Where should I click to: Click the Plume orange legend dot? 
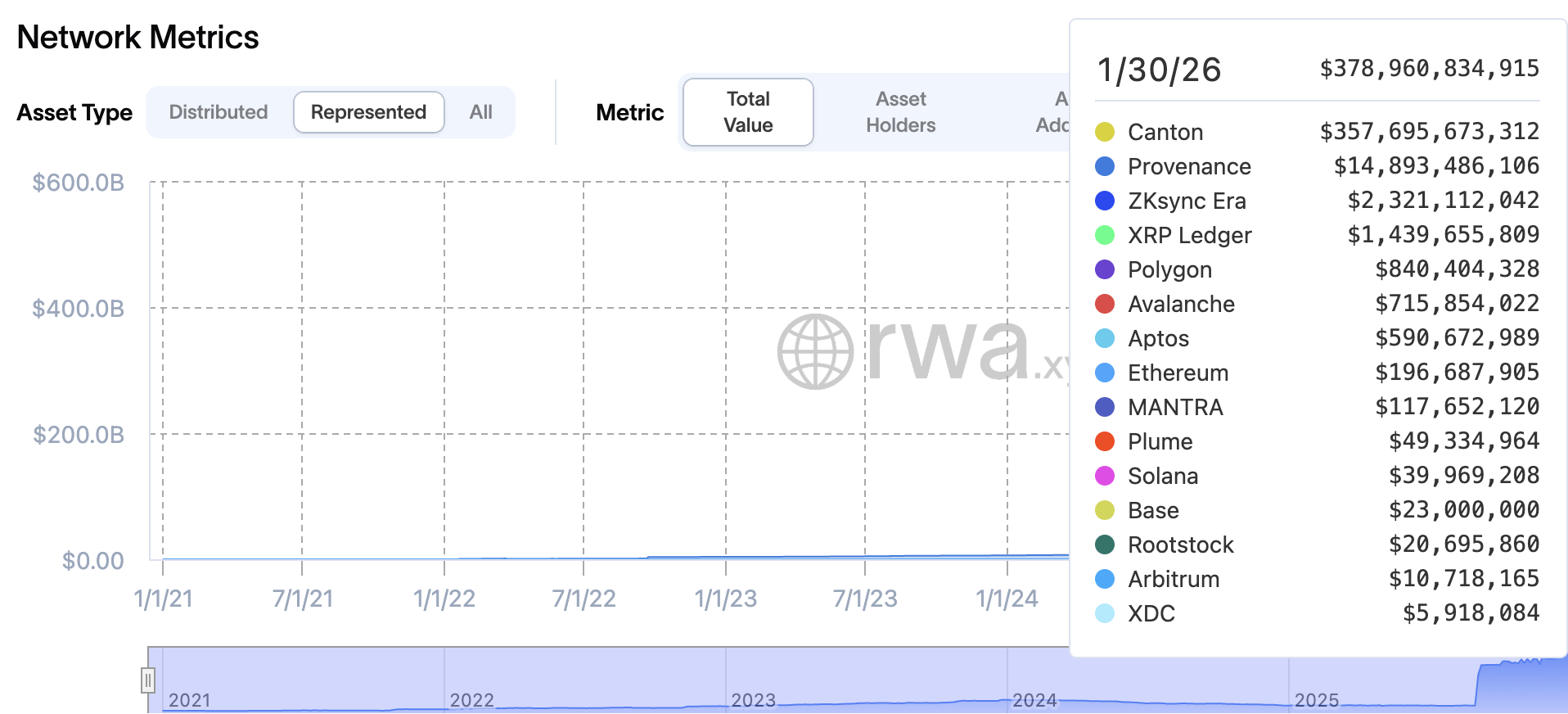point(1105,441)
